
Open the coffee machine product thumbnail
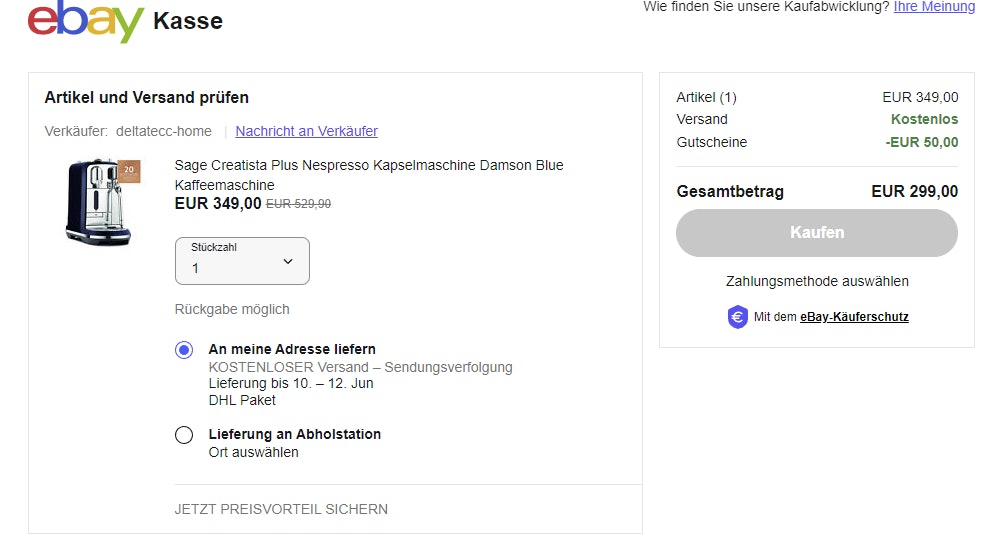[102, 202]
